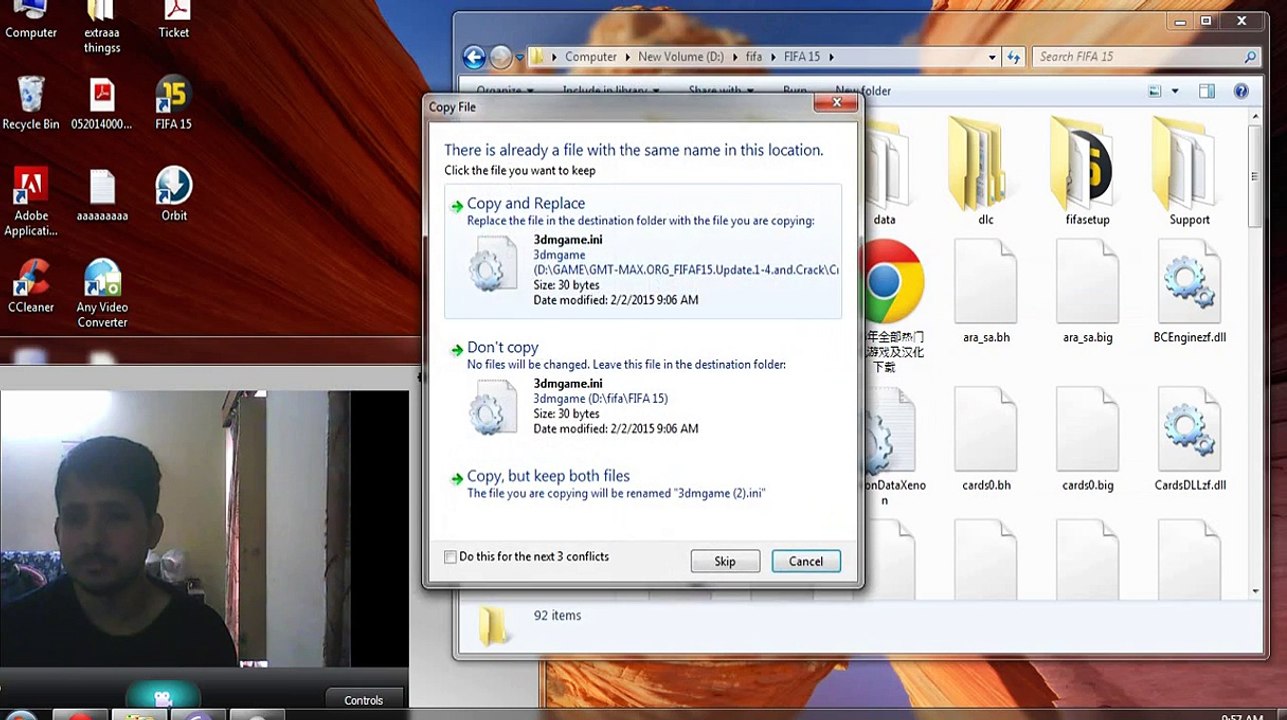Go forward in the Explorer window
The height and width of the screenshot is (720, 1287).
point(501,57)
